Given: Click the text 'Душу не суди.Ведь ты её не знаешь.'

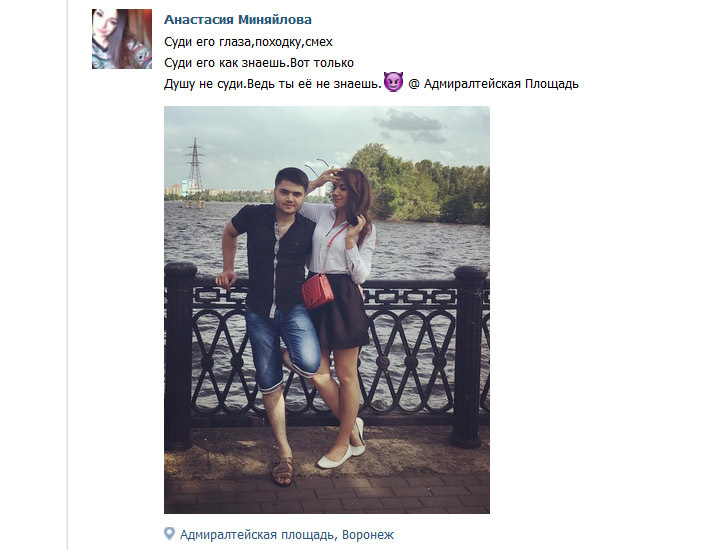Looking at the screenshot, I should click(273, 84).
